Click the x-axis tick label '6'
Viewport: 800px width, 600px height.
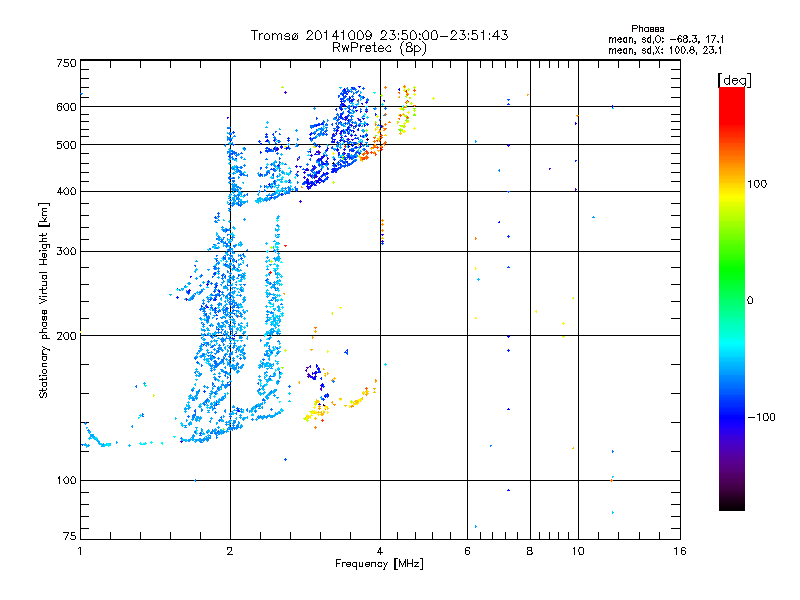[467, 551]
